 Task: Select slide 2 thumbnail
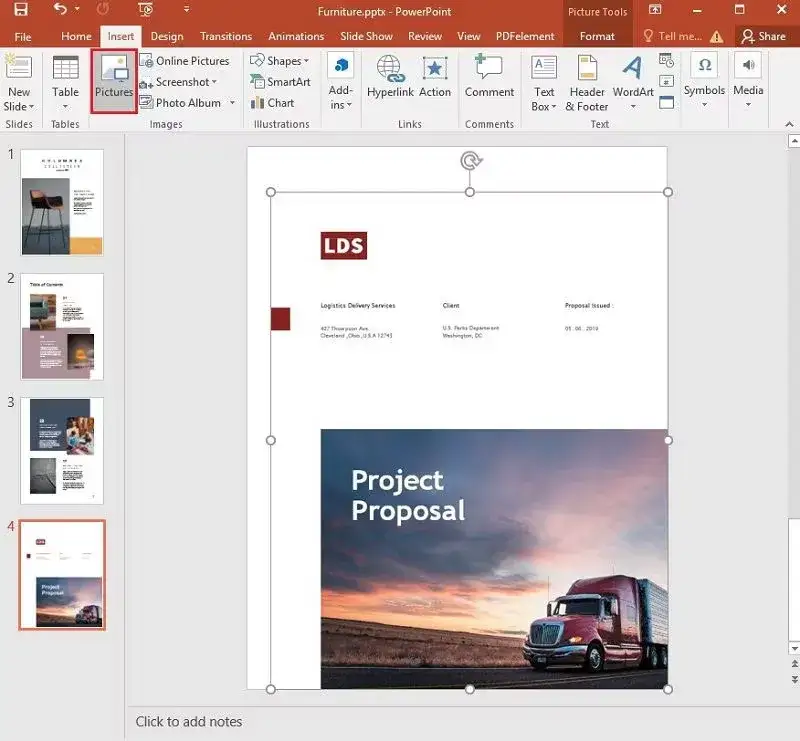pos(62,326)
